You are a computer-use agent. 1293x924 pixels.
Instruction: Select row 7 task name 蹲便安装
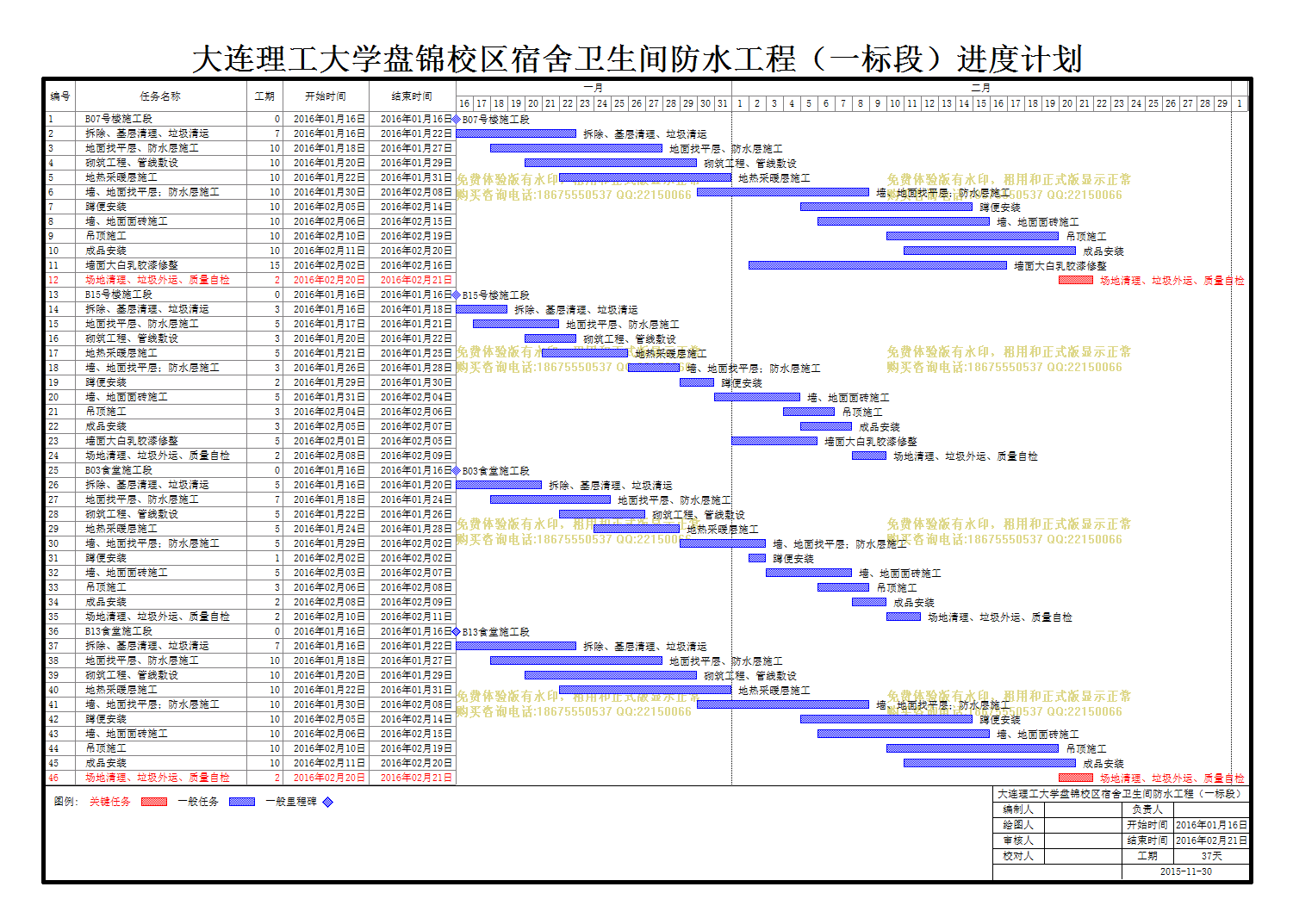106,207
